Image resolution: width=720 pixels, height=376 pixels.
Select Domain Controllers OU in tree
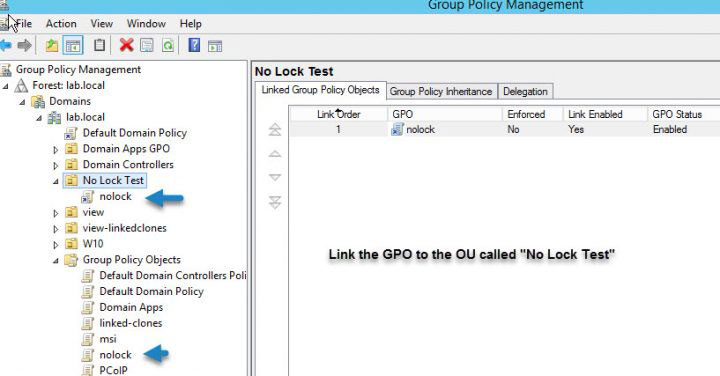point(128,164)
